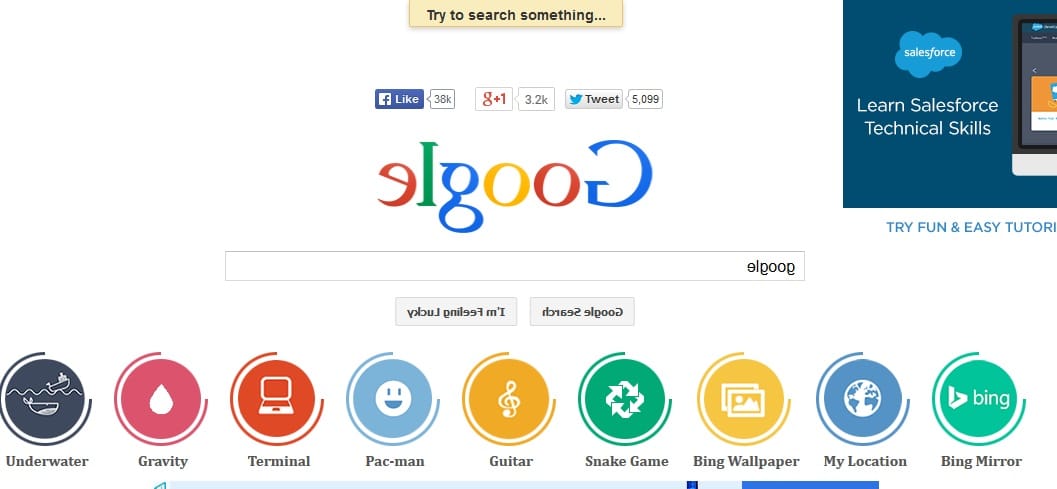
Task: Click the Google +1 button
Action: 493,99
